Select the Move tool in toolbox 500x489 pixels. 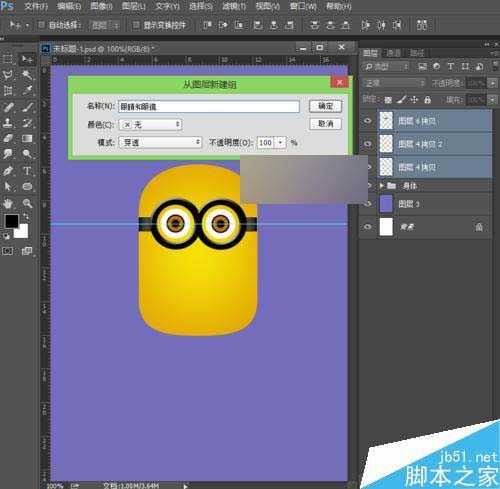pos(27,59)
